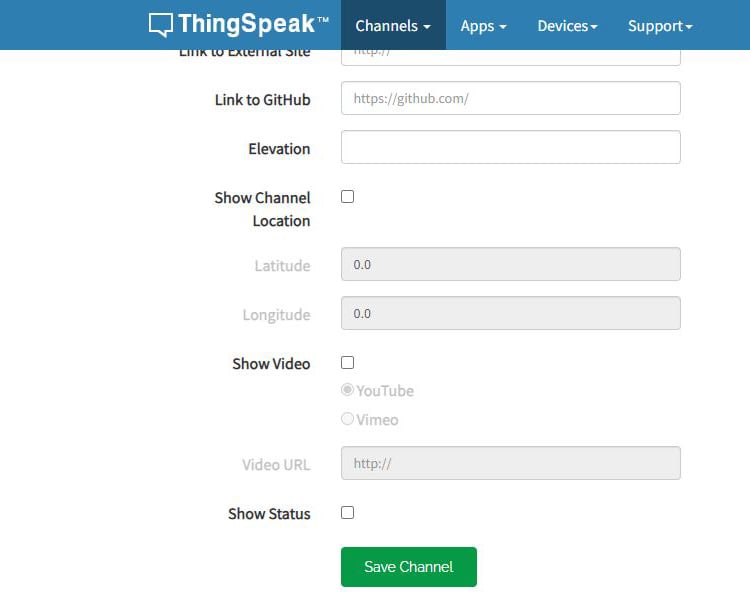Click the ThingSpeak speech bubble logo icon
Screen dimensions: 750x599
(x=160, y=25)
